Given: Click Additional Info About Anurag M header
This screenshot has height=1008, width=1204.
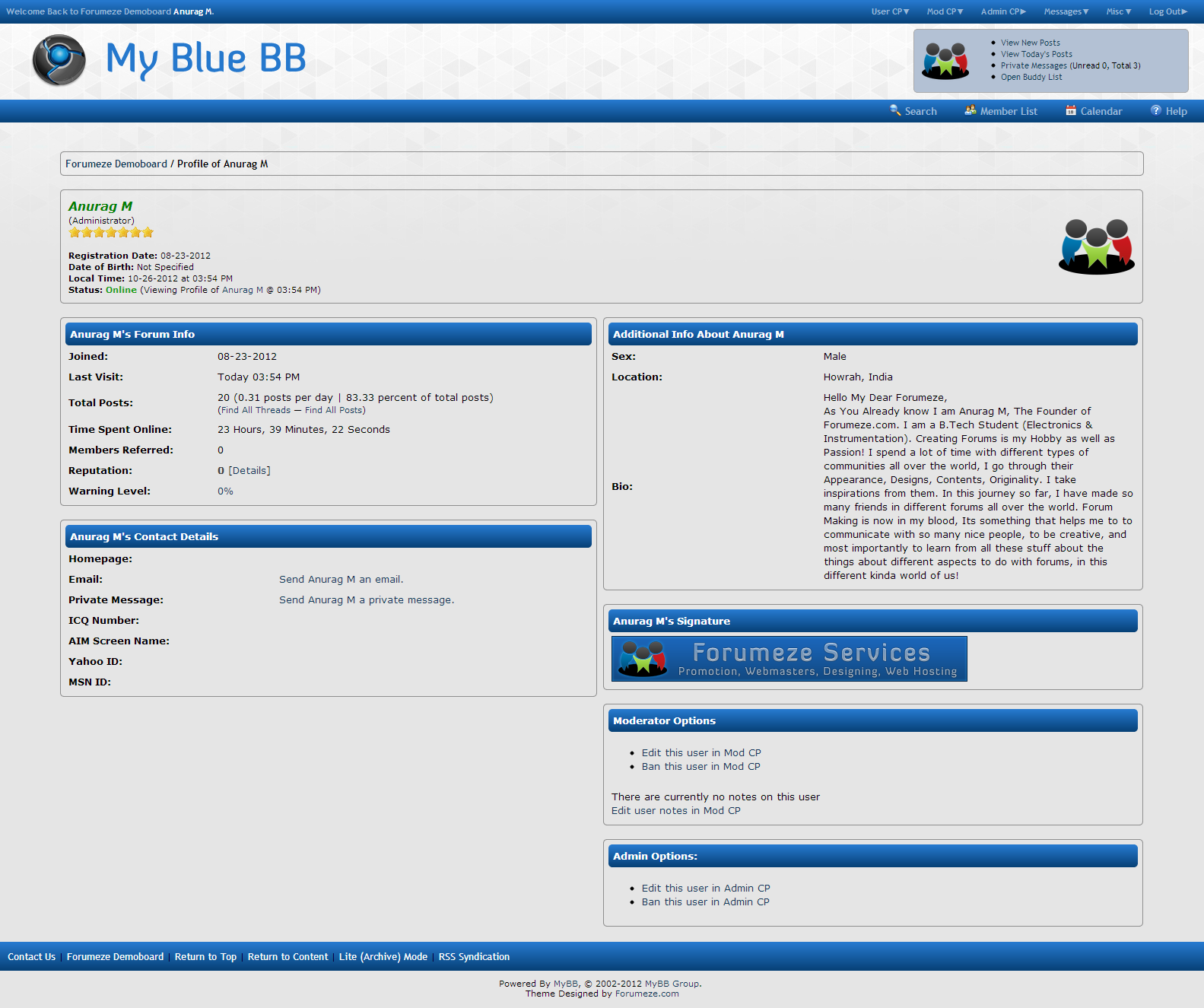Looking at the screenshot, I should click(x=873, y=334).
